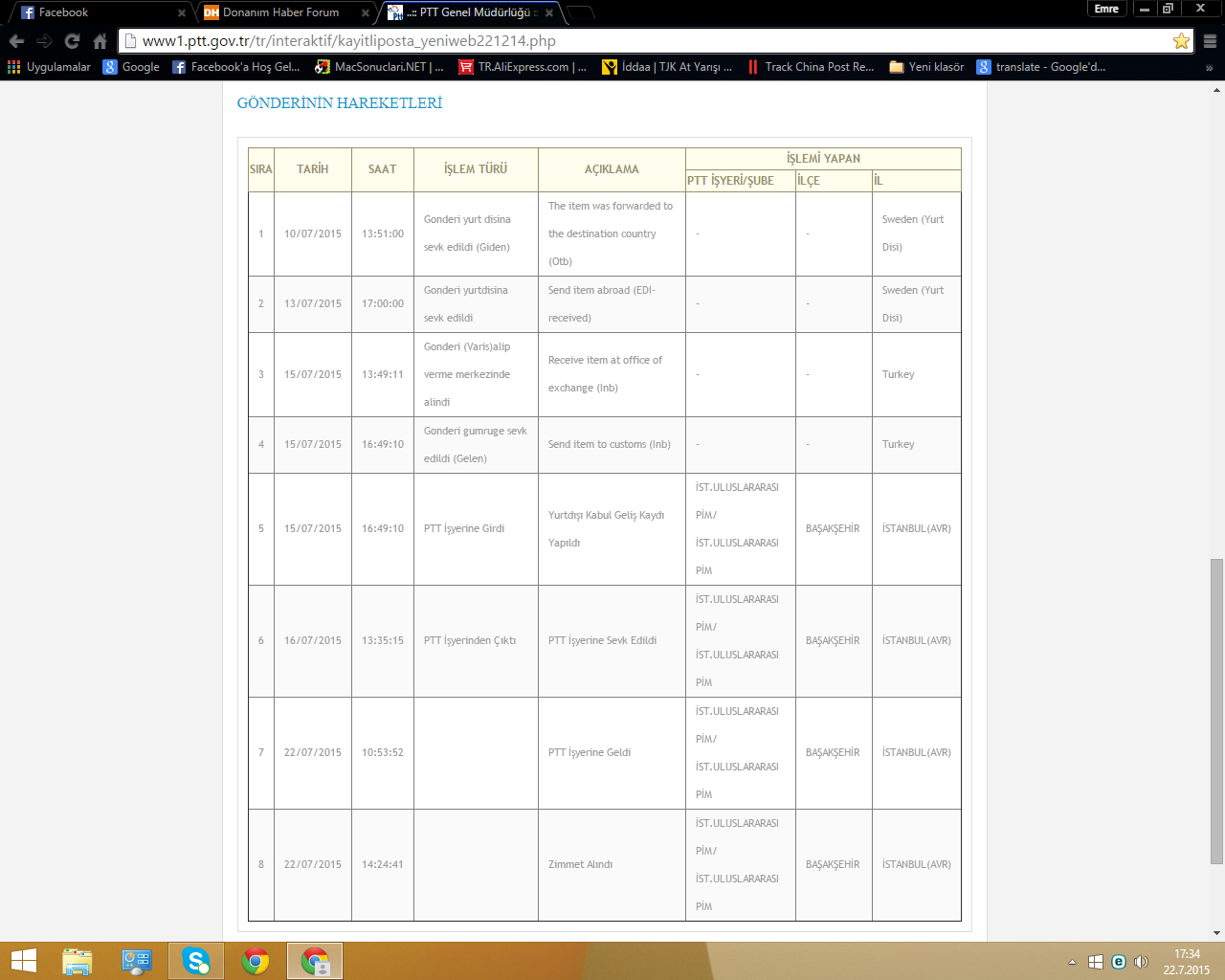Open the Yeni klasör bookmark folder
This screenshot has width=1225, height=980.
[x=926, y=67]
